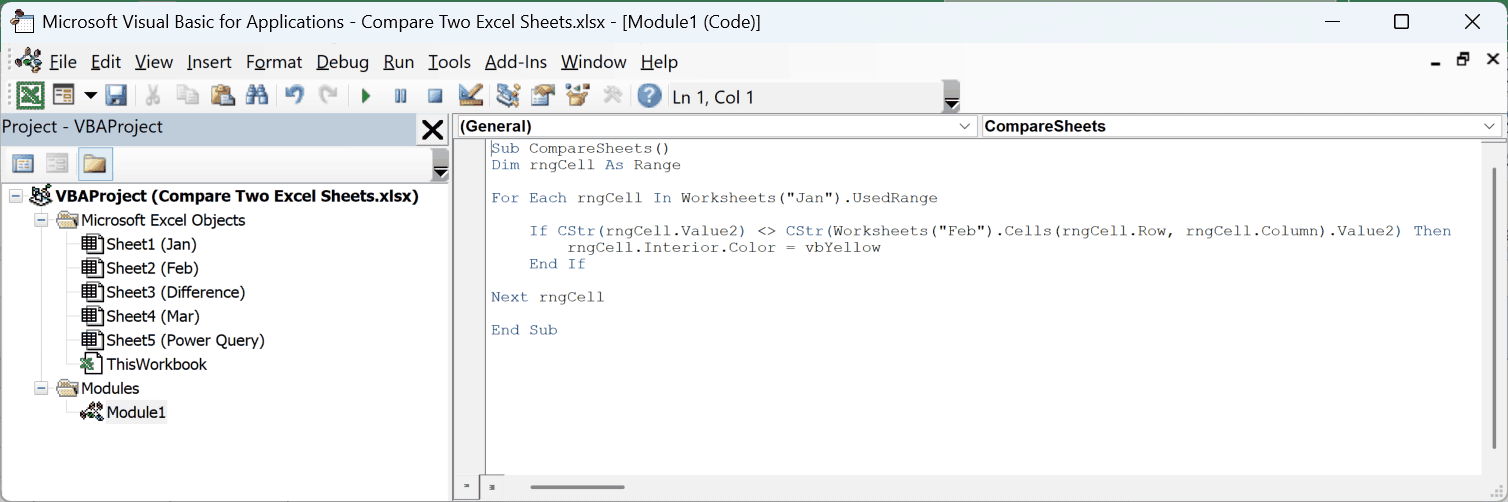Switch back to Microsoft Excel view
Image resolution: width=1508 pixels, height=502 pixels.
(x=31, y=96)
